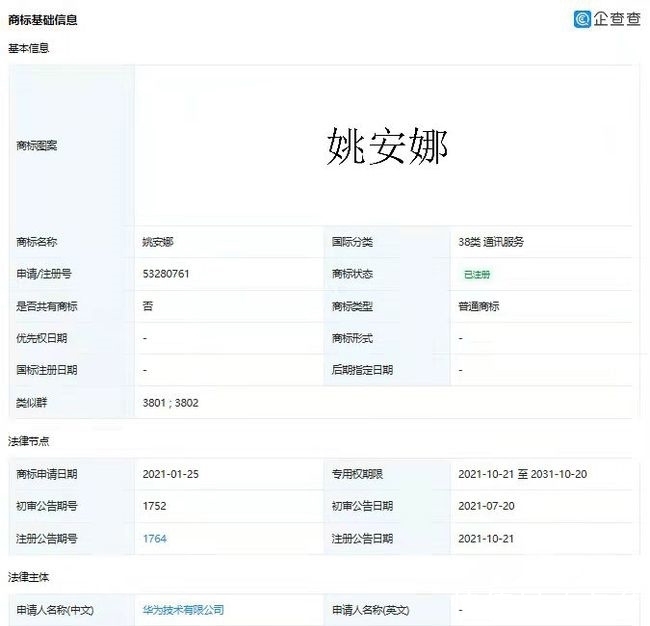
Task: Click the 基本信息 section heading
Action: coord(29,48)
